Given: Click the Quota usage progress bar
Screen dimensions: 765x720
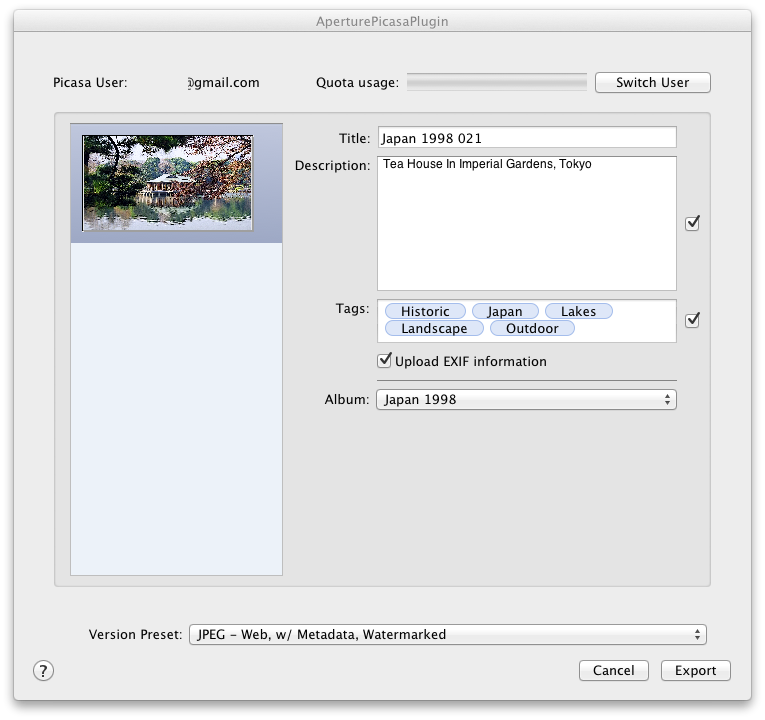Looking at the screenshot, I should (497, 82).
